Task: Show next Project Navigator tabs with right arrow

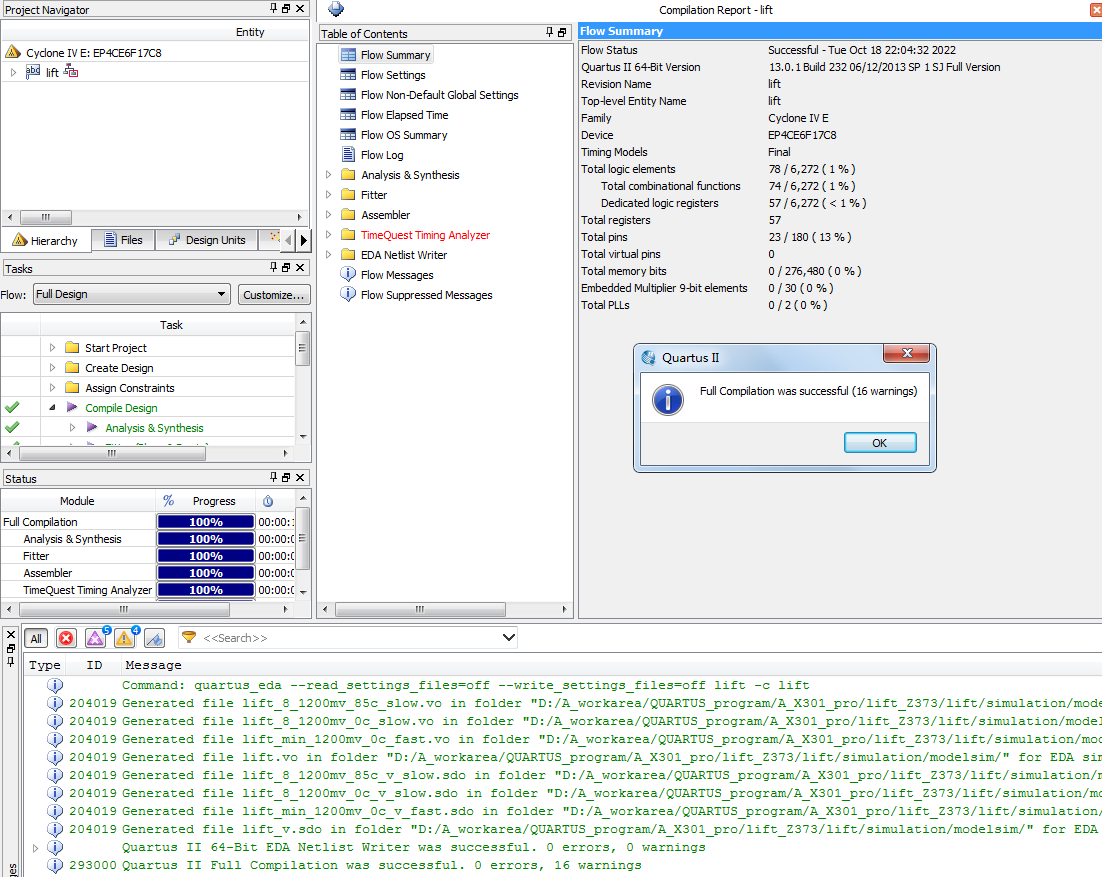Action: point(304,240)
